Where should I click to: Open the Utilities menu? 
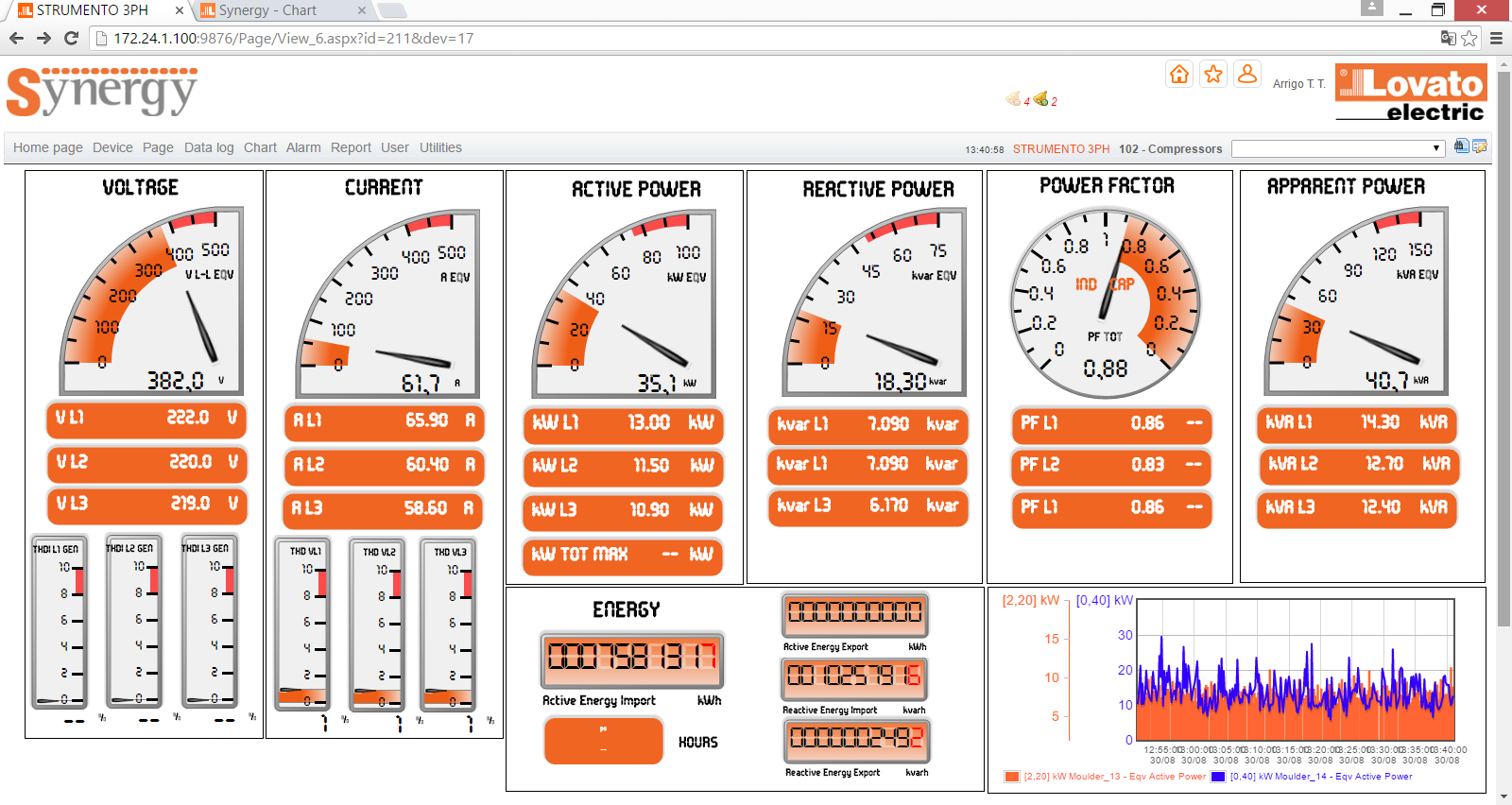click(x=440, y=147)
